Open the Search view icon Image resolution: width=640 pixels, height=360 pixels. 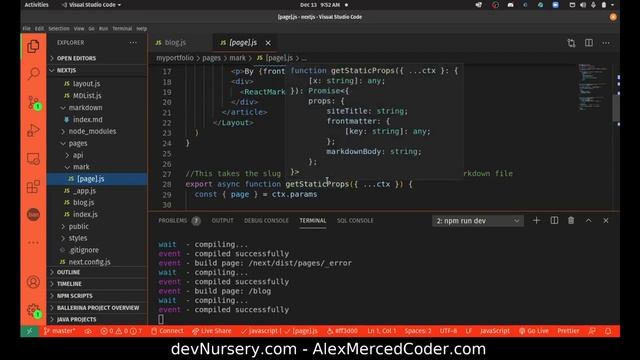click(33, 74)
